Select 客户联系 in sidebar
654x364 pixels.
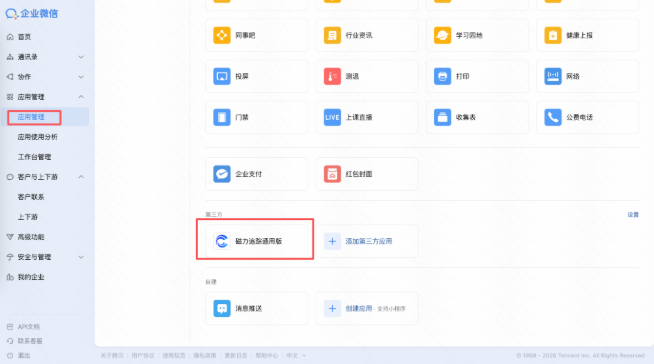pos(31,197)
